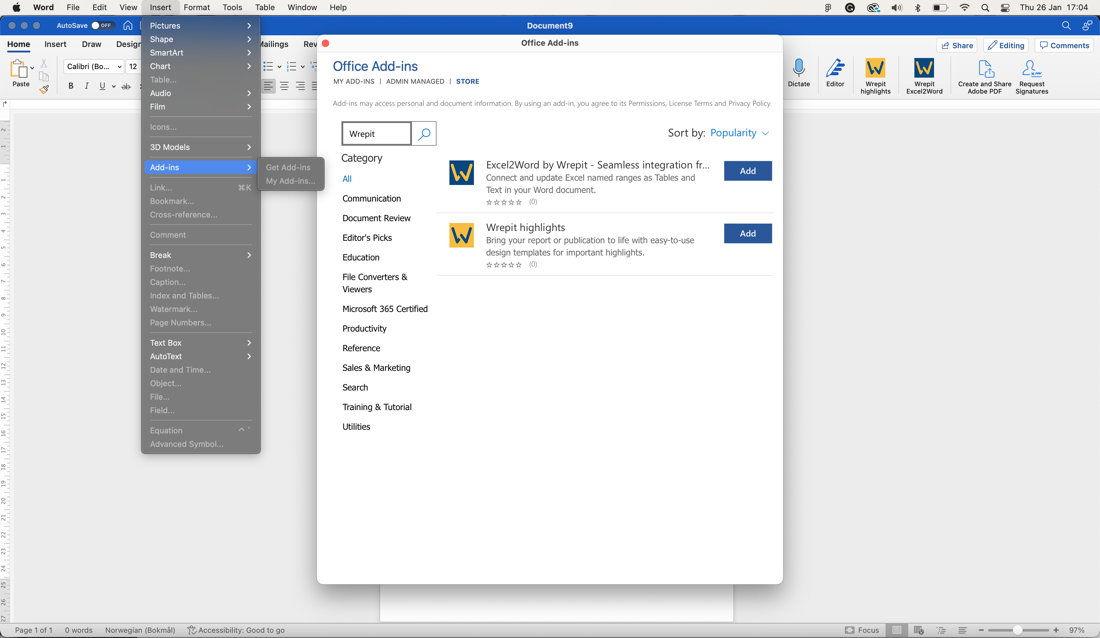Image resolution: width=1100 pixels, height=638 pixels.
Task: Open the font name dropdown
Action: tap(119, 67)
